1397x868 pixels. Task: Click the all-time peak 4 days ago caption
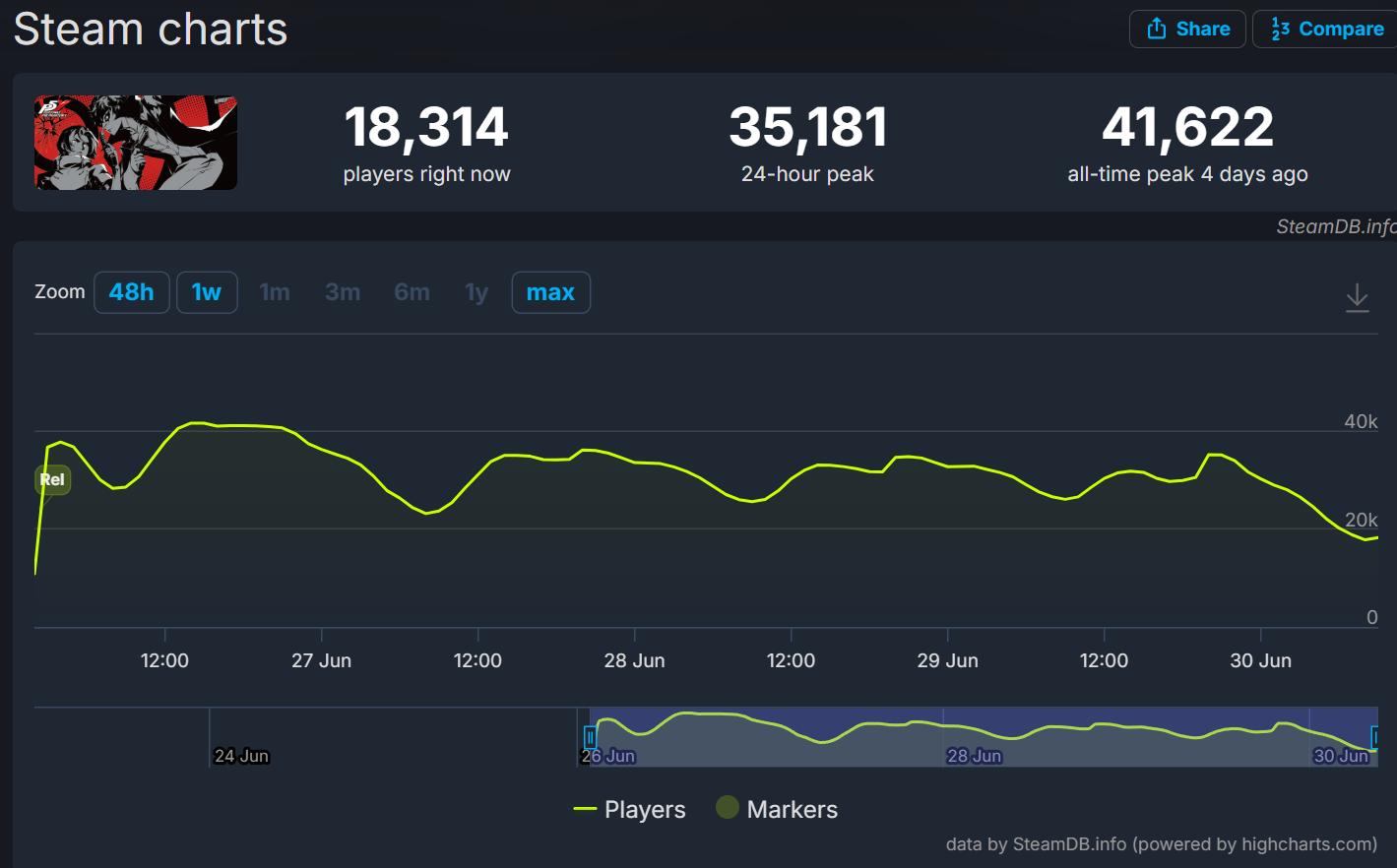coord(1188,174)
